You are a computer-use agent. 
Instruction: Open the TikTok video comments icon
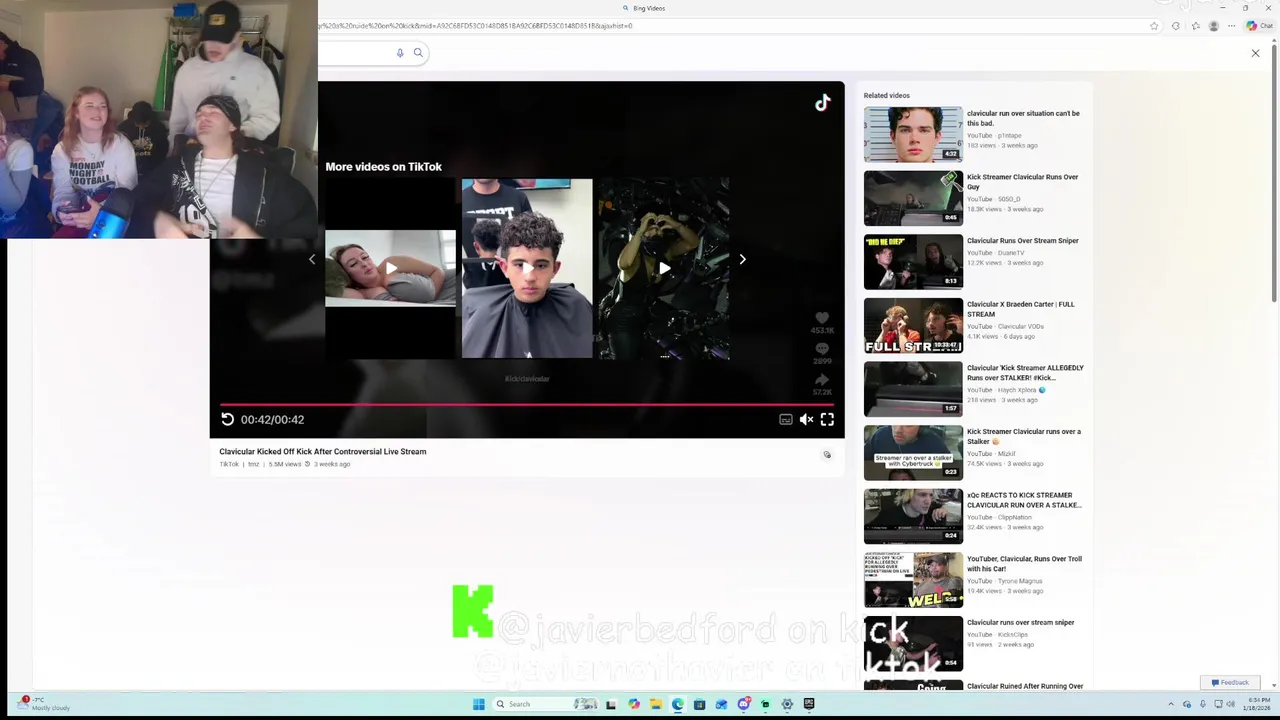822,349
